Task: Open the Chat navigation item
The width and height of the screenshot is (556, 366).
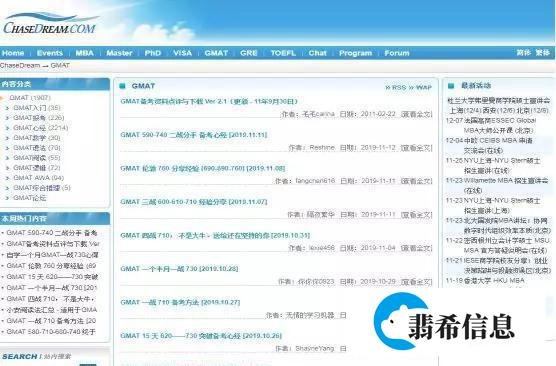Action: [x=317, y=53]
